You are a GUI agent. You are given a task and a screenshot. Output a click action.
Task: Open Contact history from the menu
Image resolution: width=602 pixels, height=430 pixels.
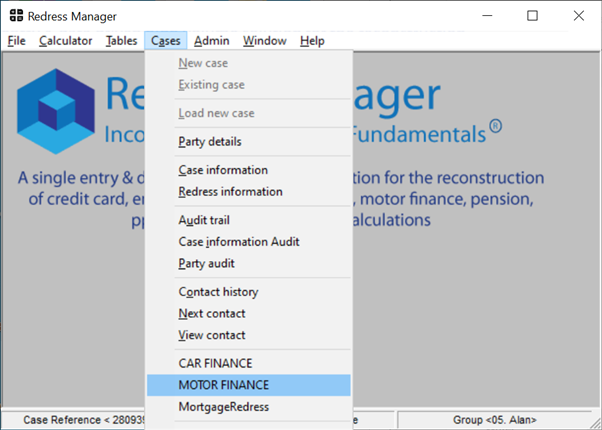248,292
